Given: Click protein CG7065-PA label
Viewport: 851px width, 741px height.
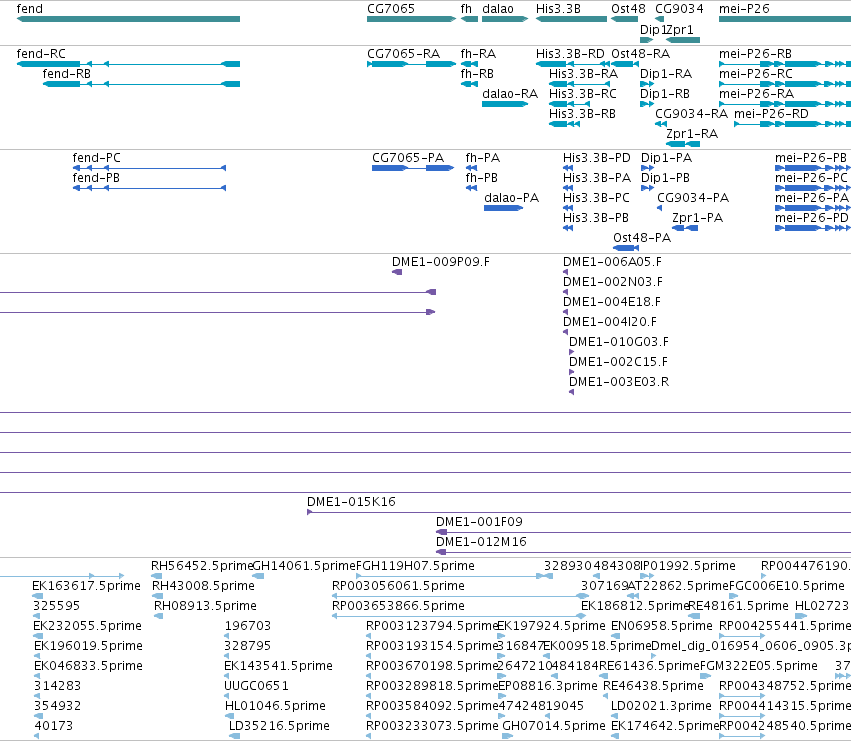Looking at the screenshot, I should tap(408, 158).
